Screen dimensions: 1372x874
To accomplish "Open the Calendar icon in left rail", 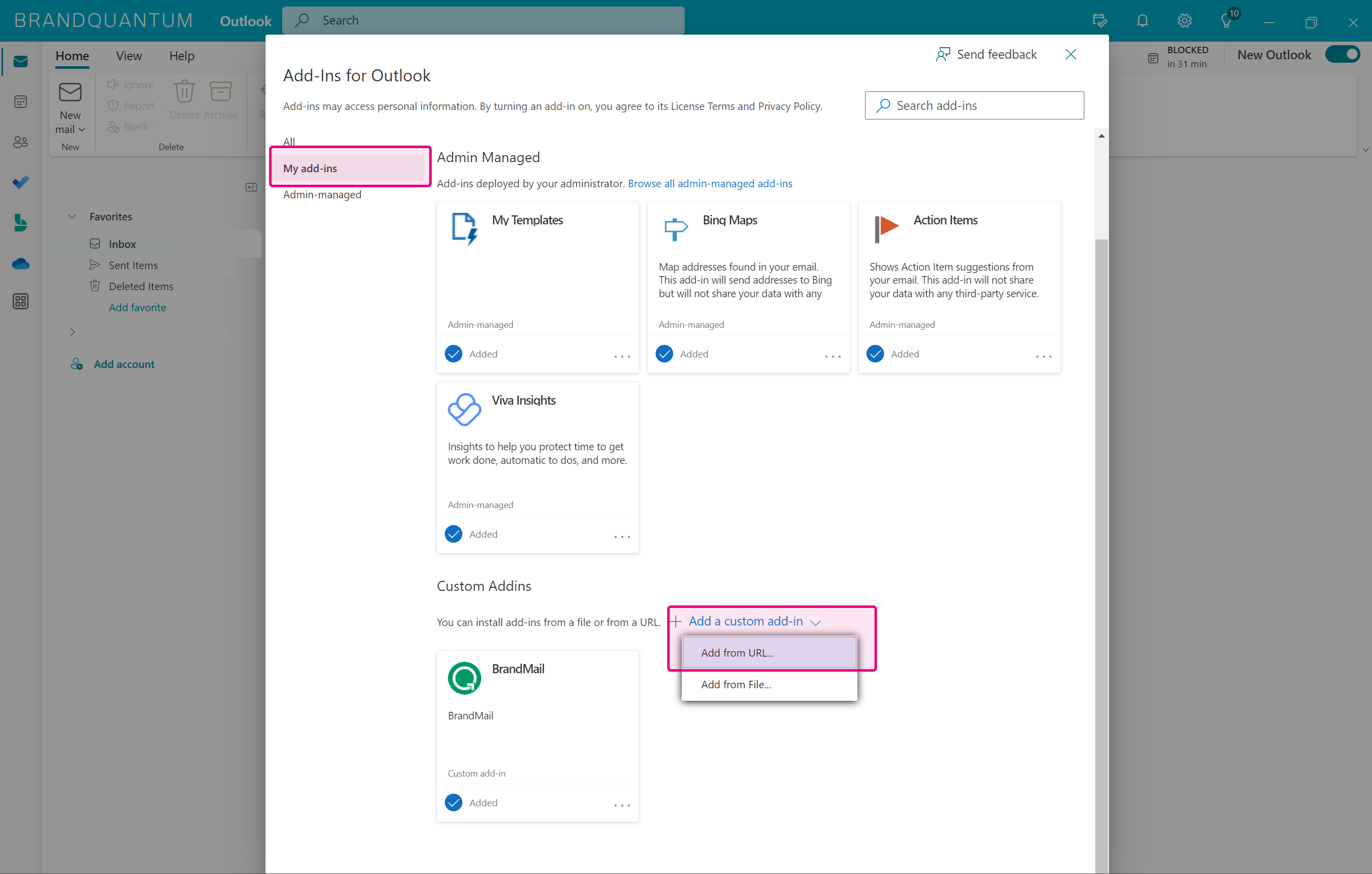I will pyautogui.click(x=21, y=102).
